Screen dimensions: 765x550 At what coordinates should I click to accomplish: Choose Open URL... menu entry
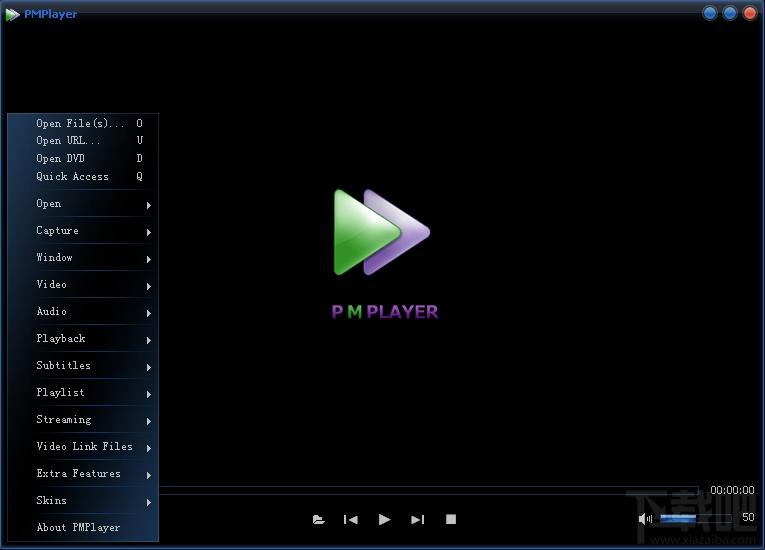83,141
